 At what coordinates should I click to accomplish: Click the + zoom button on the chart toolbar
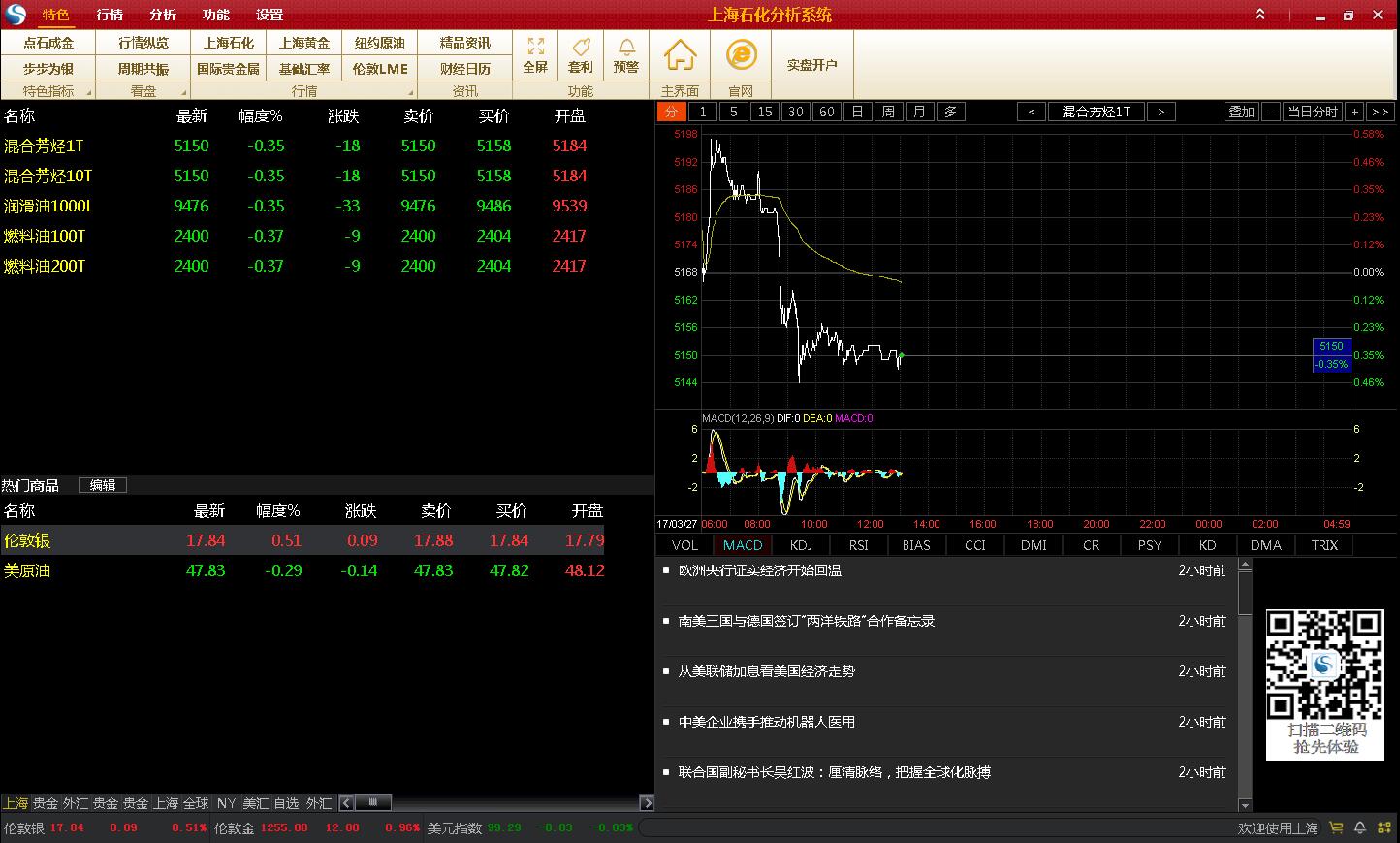click(x=1355, y=112)
